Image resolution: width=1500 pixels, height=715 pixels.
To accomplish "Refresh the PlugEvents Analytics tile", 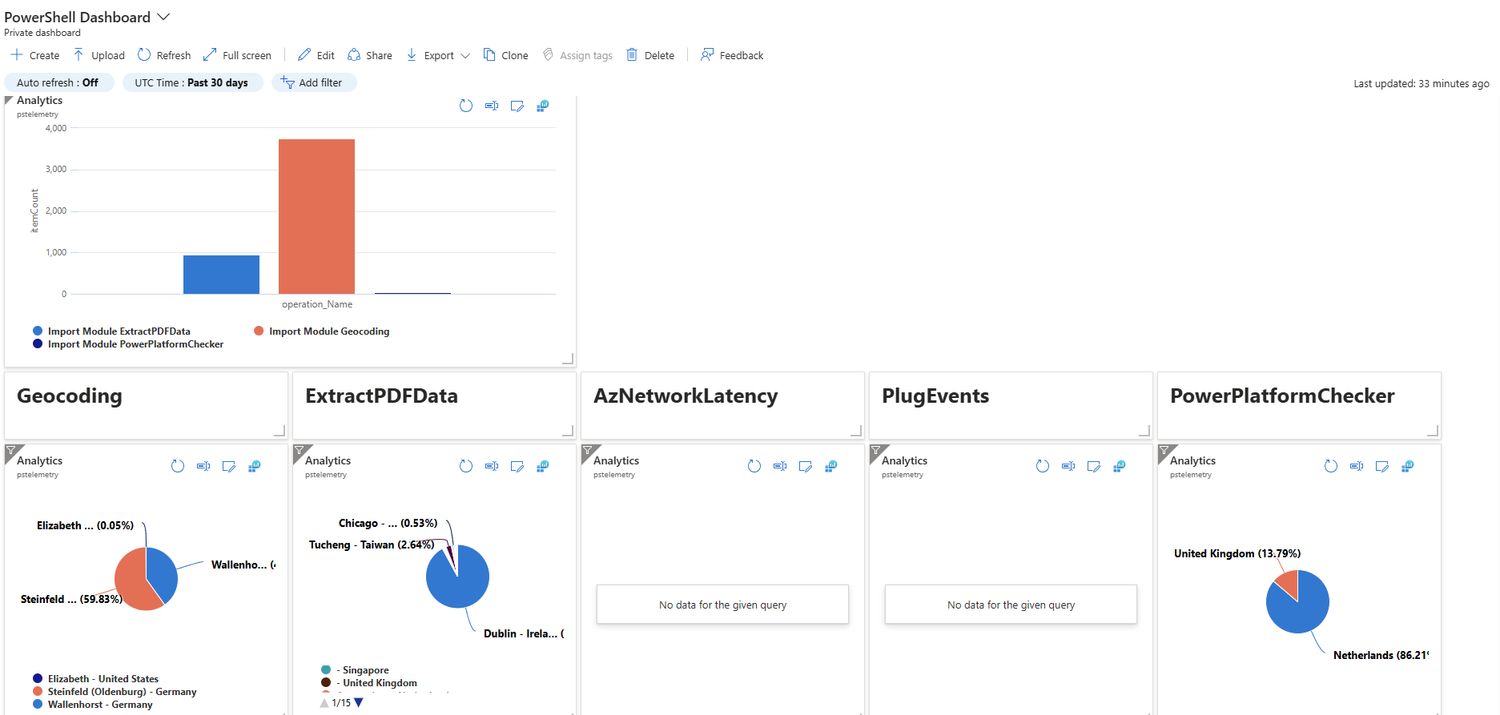I will pos(1043,466).
